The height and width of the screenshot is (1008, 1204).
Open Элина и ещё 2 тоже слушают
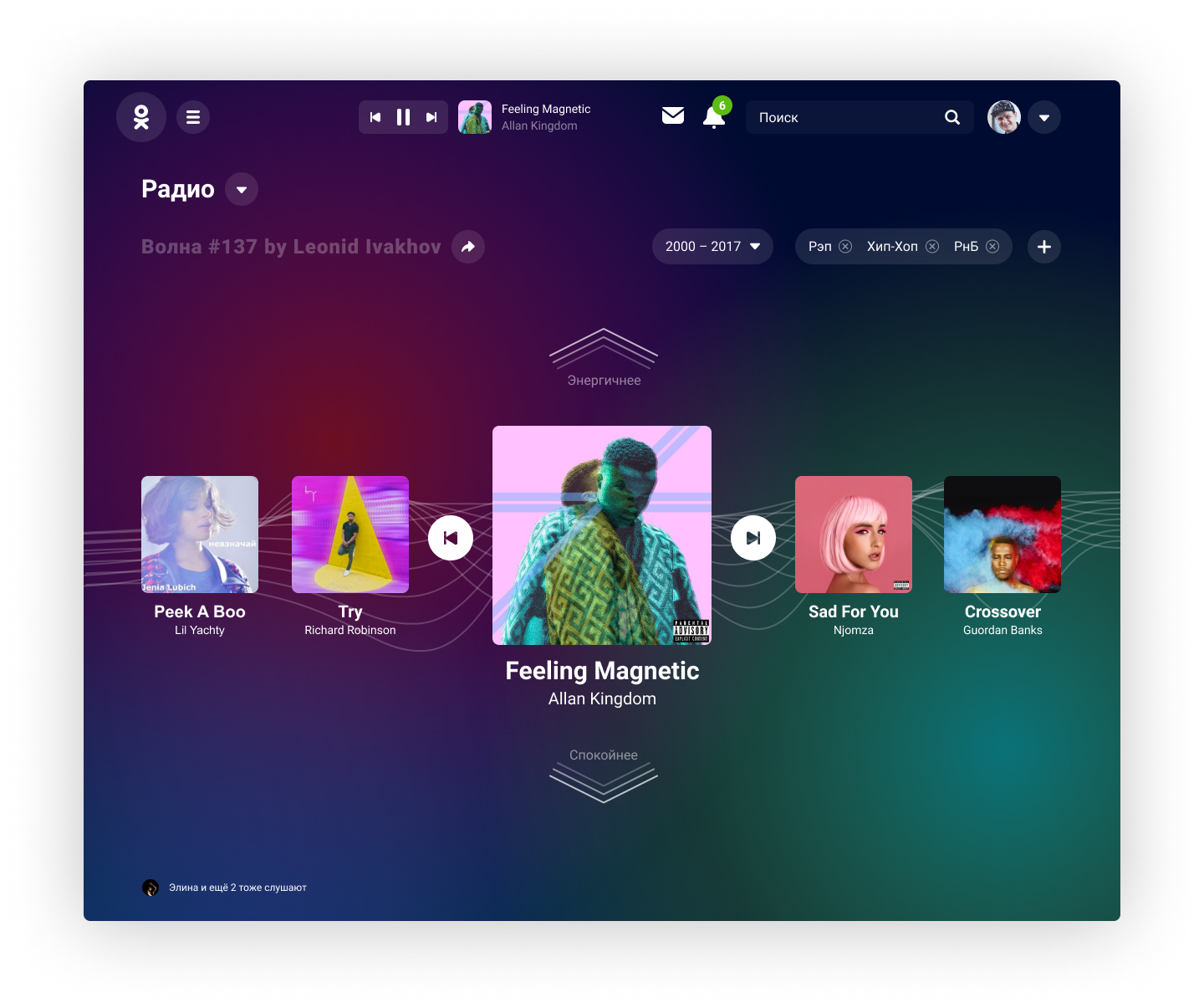click(x=237, y=888)
